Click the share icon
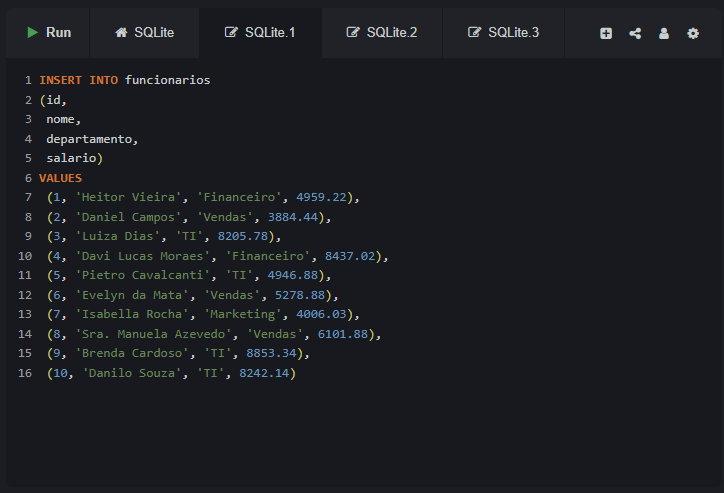The width and height of the screenshot is (724, 493). point(635,33)
